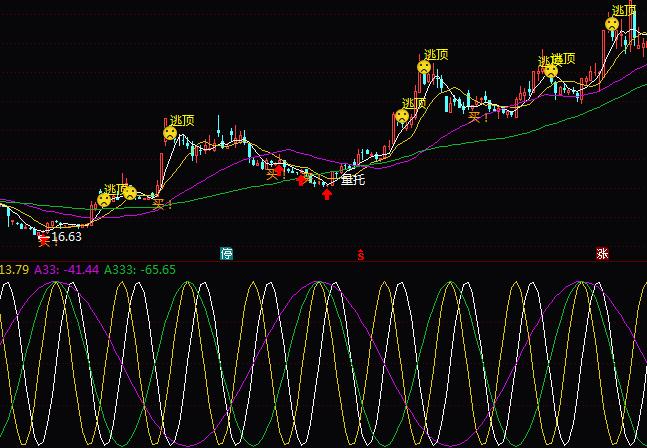The image size is (647, 448).
Task: Open the red S event marker
Action: click(x=360, y=255)
